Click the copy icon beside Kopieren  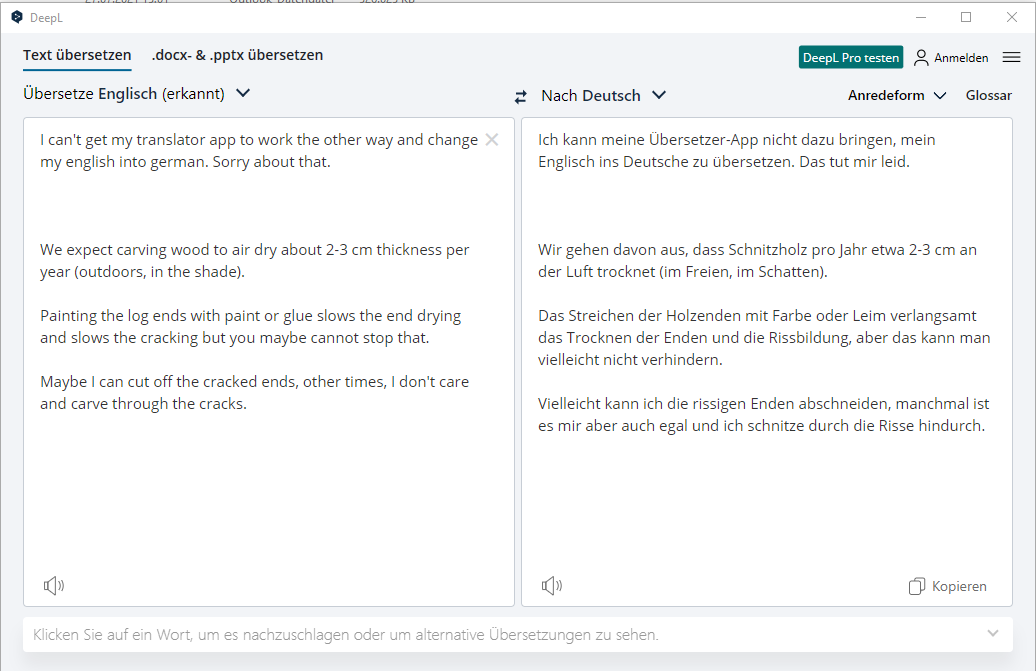(x=916, y=586)
